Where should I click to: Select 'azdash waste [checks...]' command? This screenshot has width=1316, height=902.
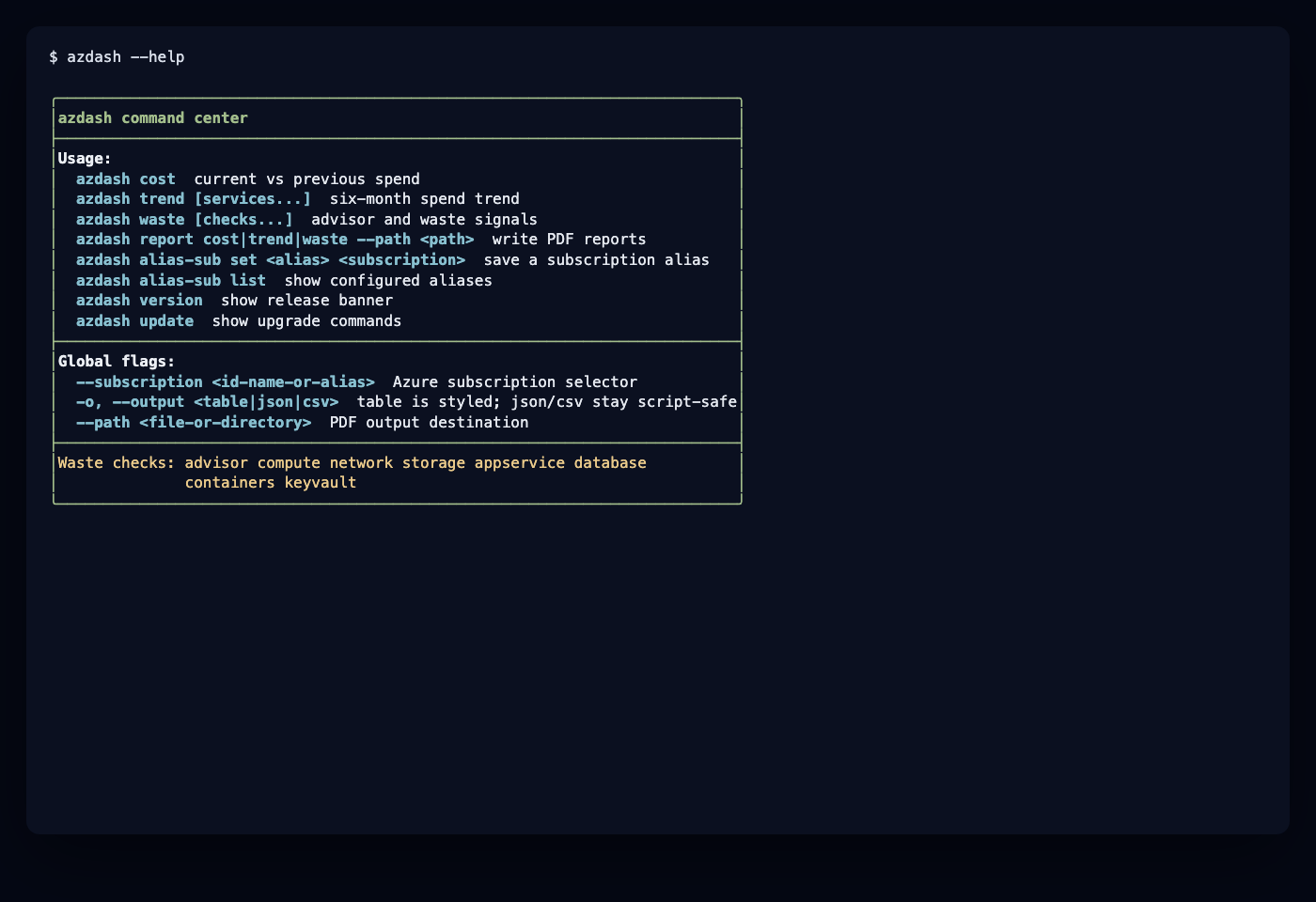185,219
